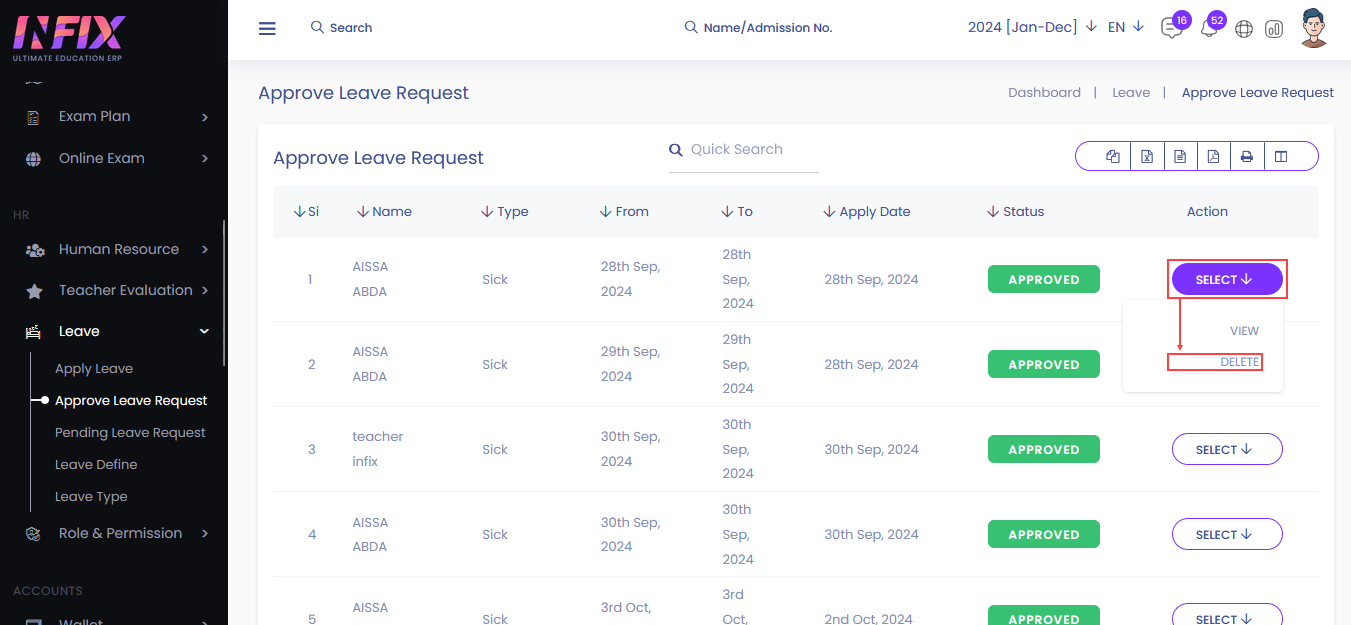Image resolution: width=1351 pixels, height=625 pixels.
Task: Click '29th Sep, 2024' From date cell
Action: [x=630, y=364]
